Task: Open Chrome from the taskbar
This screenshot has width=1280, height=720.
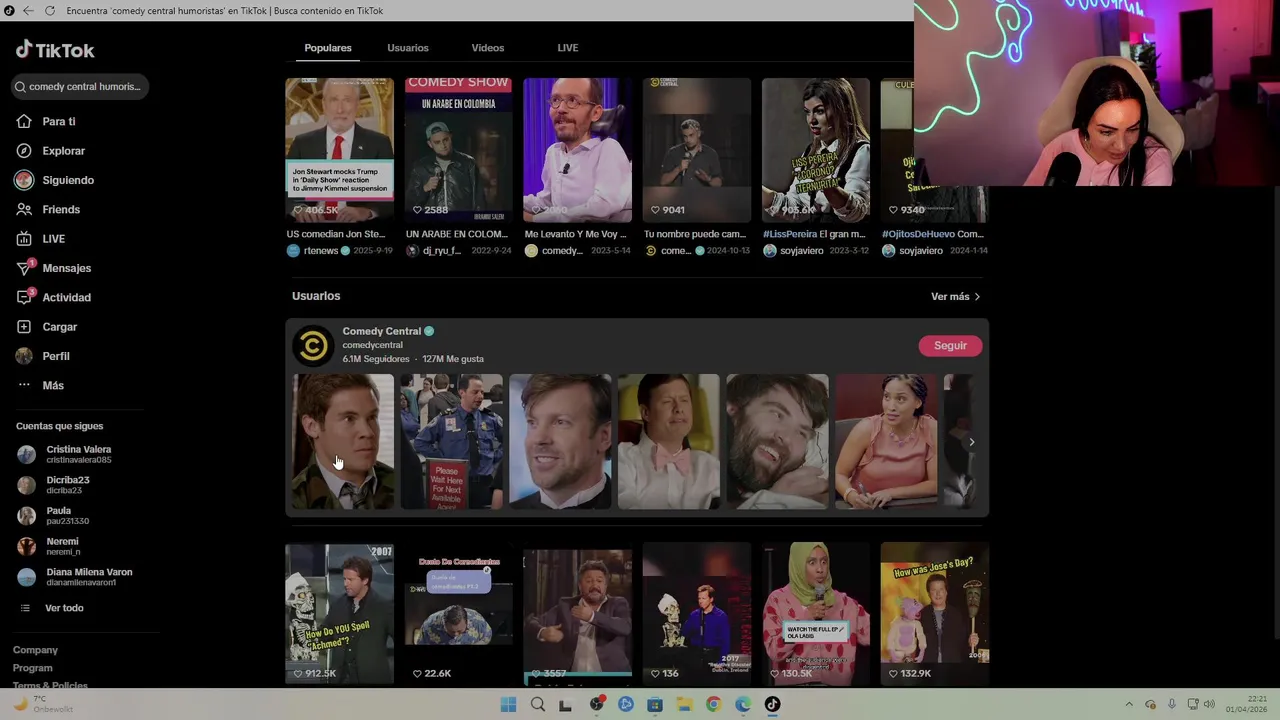Action: click(713, 704)
